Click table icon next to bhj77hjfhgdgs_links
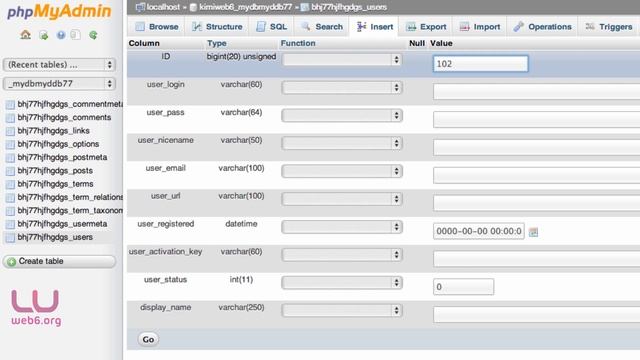Image resolution: width=640 pixels, height=360 pixels. coord(10,131)
